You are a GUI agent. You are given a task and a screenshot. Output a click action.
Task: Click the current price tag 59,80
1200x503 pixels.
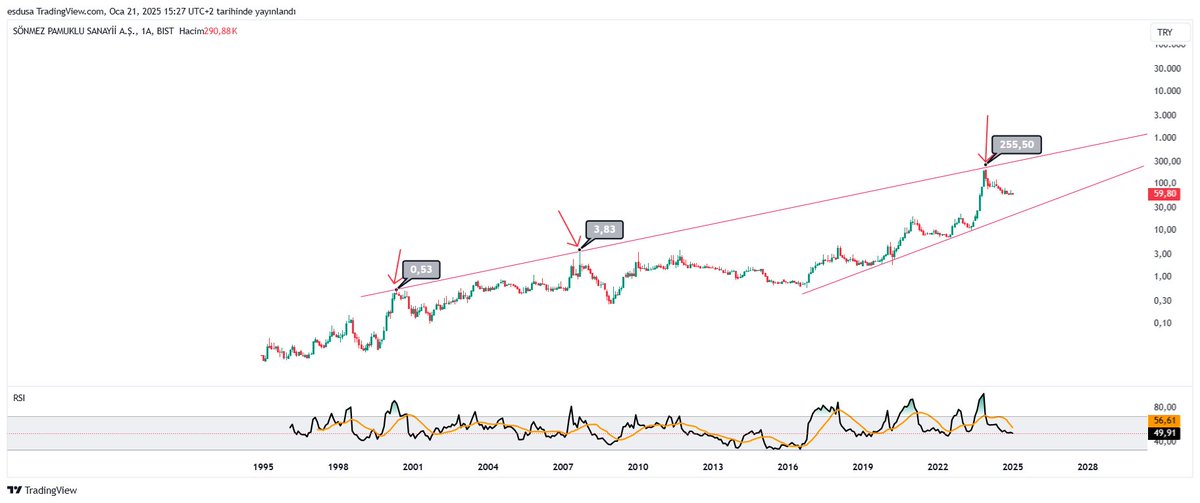pyautogui.click(x=1165, y=194)
